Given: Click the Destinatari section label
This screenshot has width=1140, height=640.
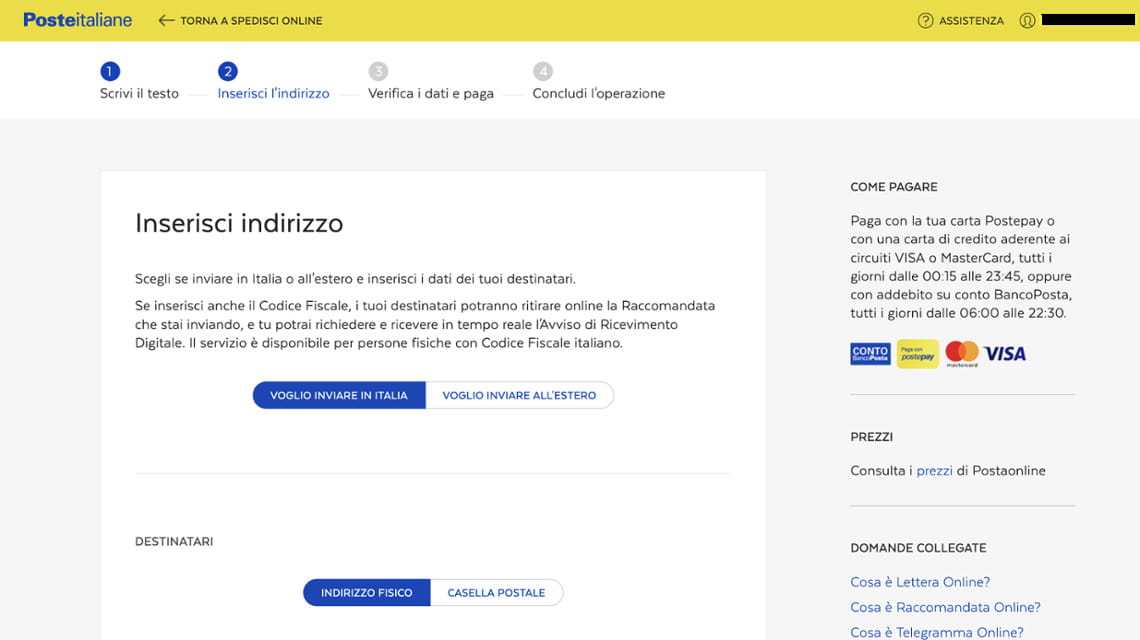Looking at the screenshot, I should 174,541.
